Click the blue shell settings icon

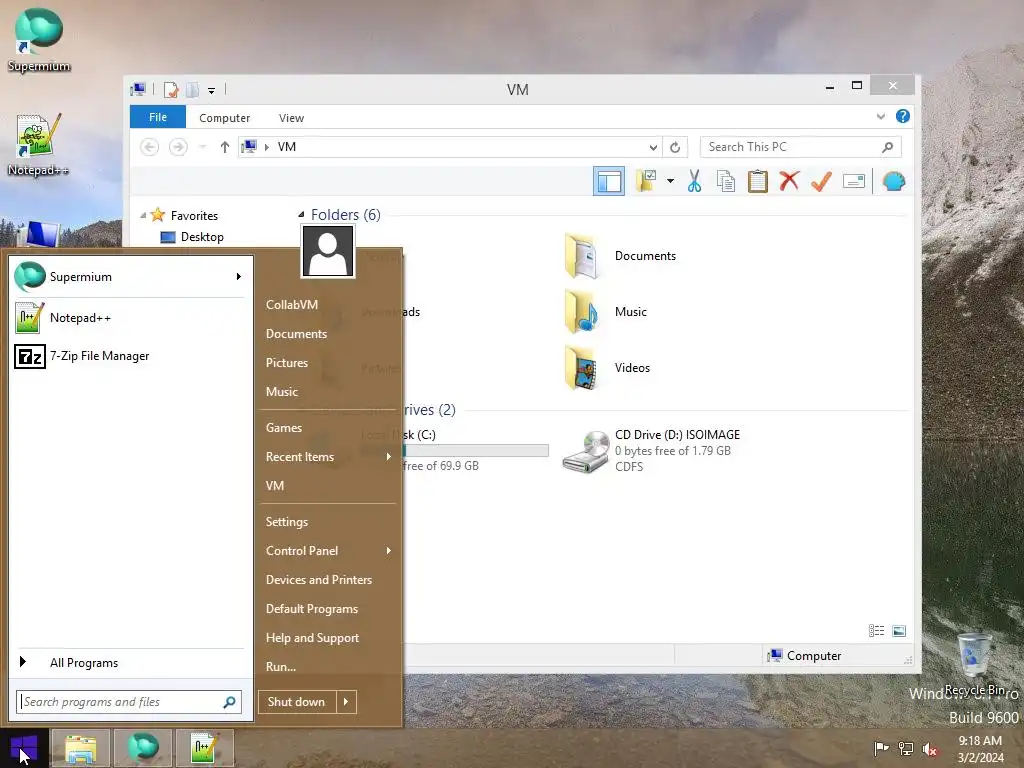(893, 181)
